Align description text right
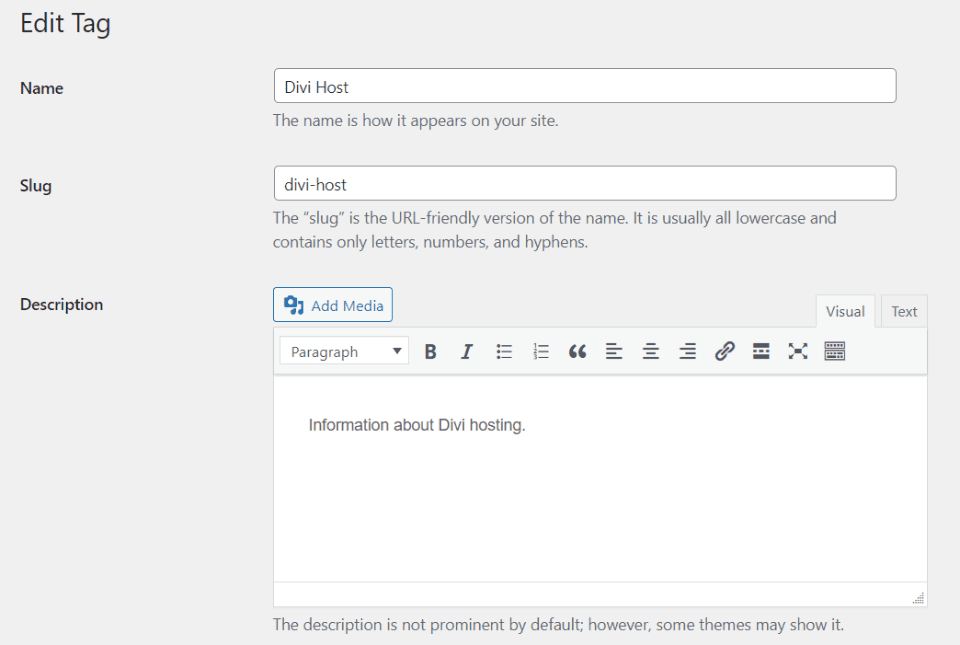Screen dimensions: 960x645 pos(688,351)
